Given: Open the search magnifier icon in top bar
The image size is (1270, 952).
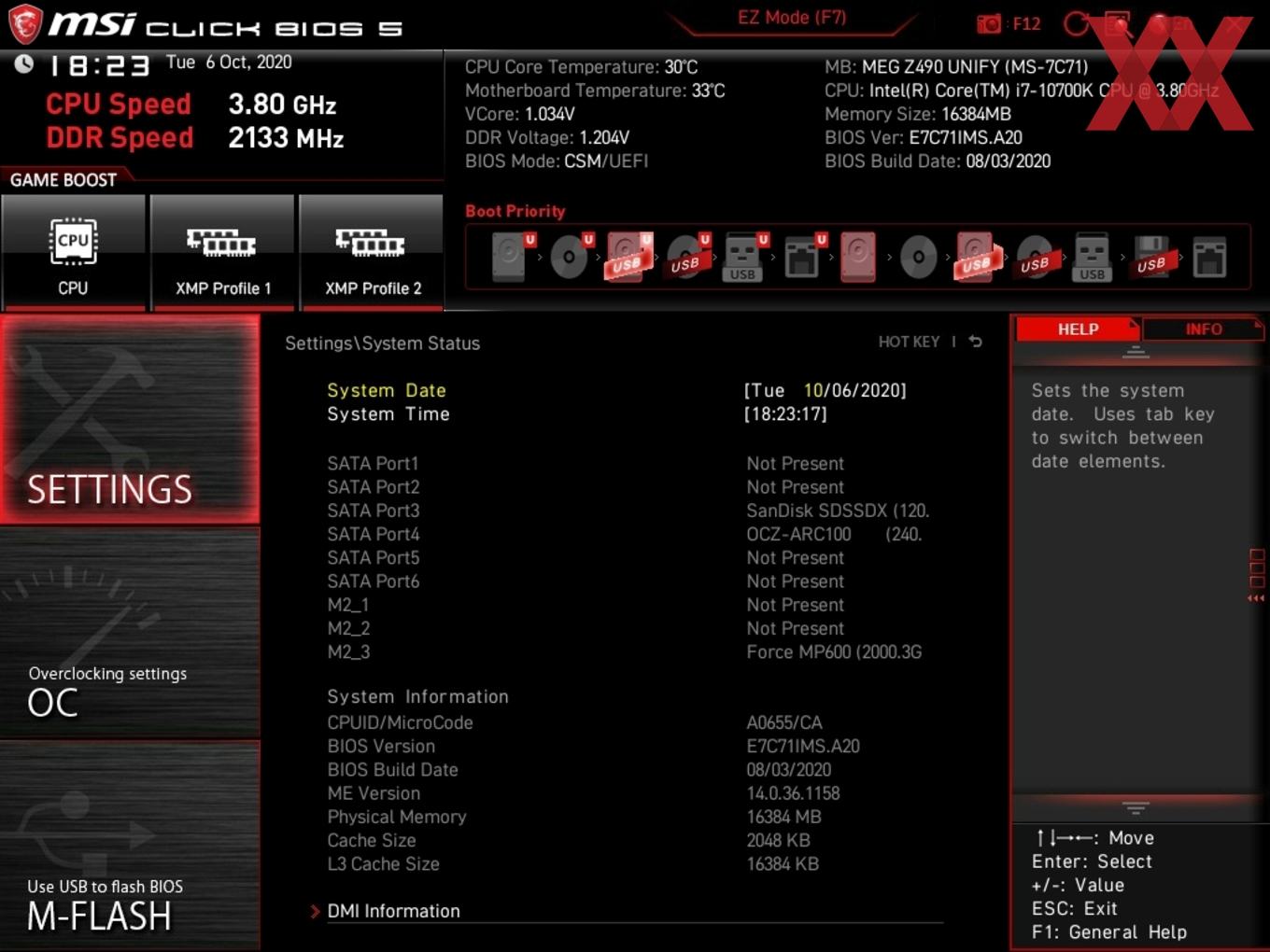Looking at the screenshot, I should (x=1117, y=23).
